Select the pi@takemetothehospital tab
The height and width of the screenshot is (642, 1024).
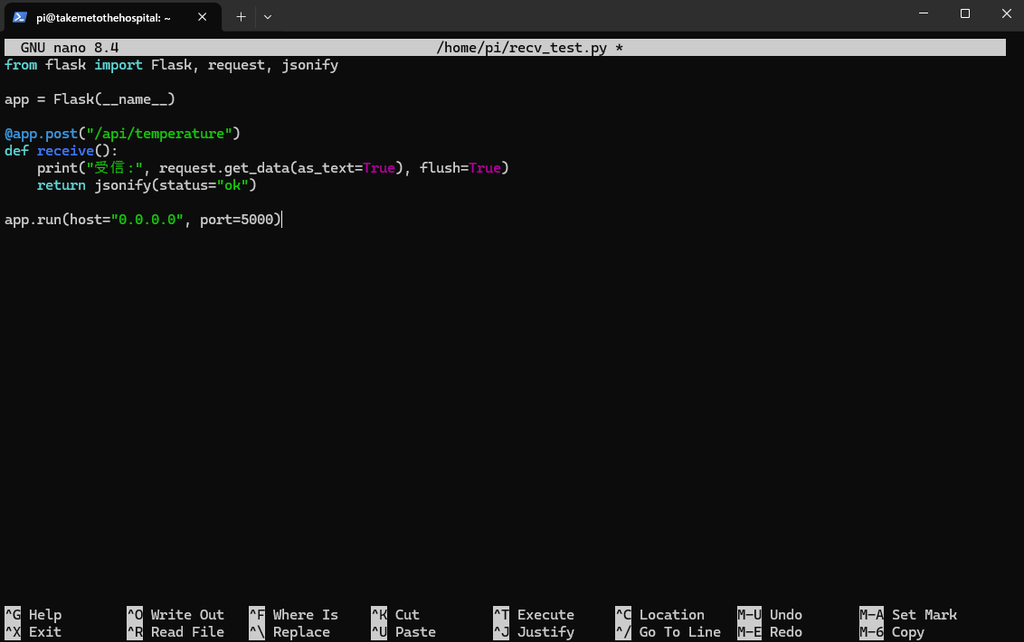coord(112,18)
